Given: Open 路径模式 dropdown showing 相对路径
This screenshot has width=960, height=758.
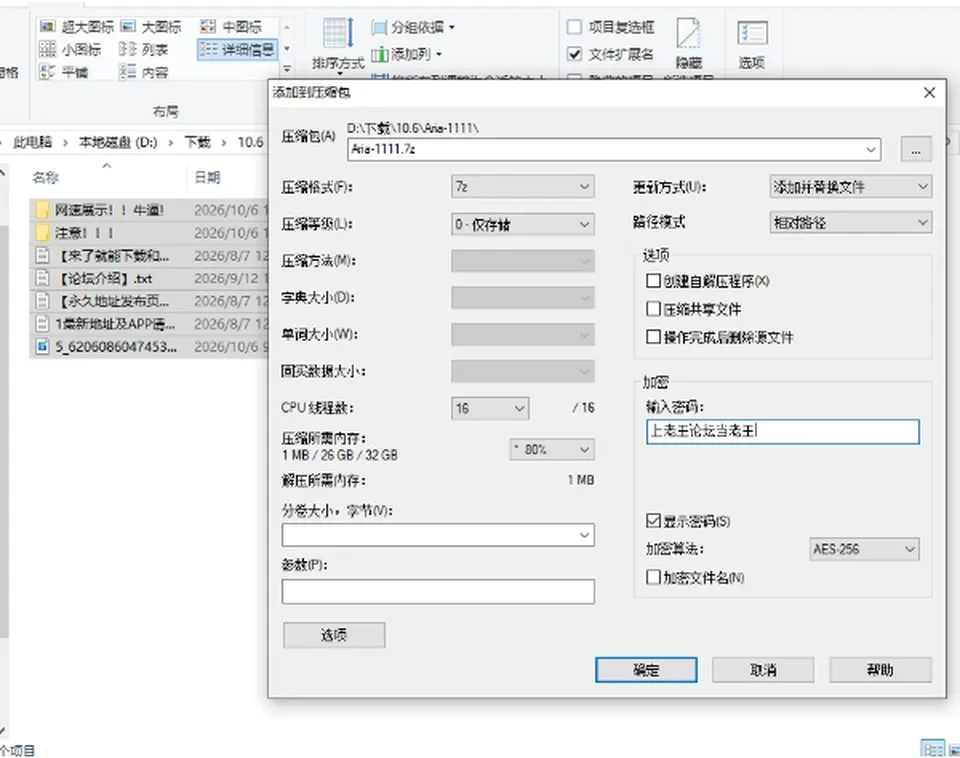Looking at the screenshot, I should click(850, 222).
